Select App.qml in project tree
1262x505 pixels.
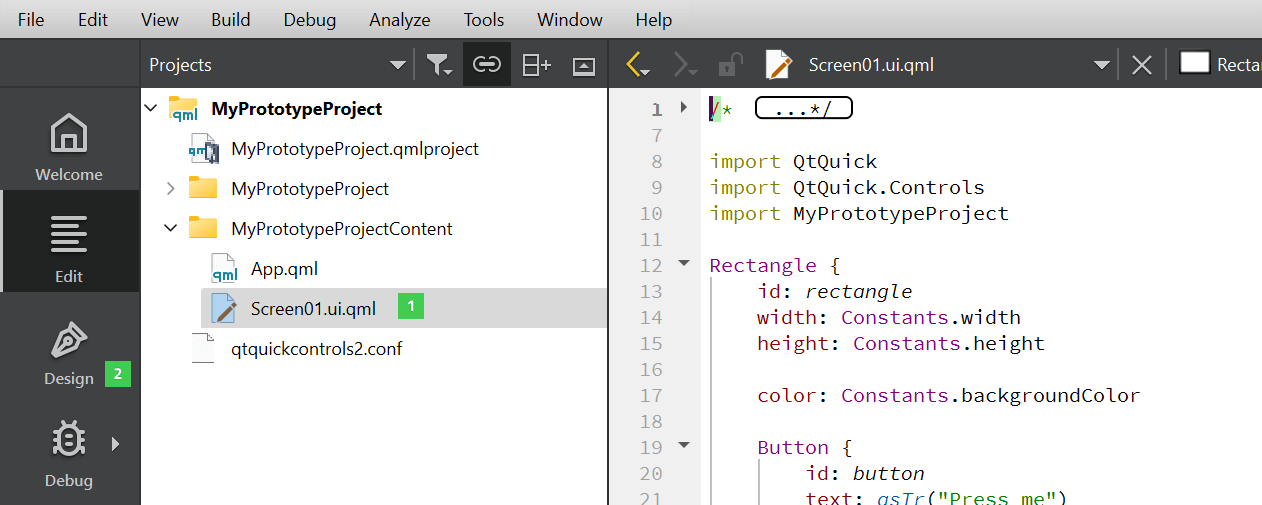(284, 268)
